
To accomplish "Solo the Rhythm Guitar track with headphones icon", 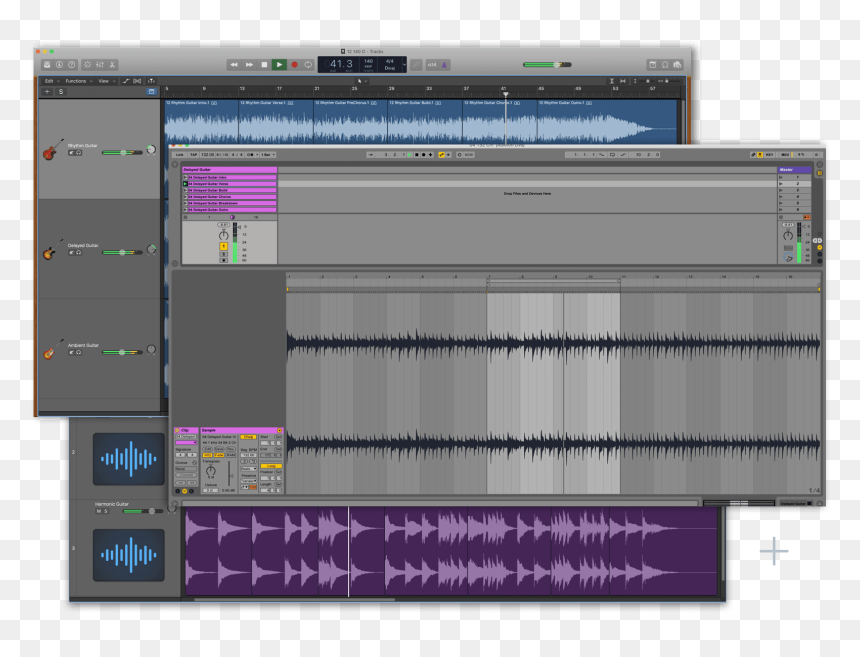I will point(78,153).
